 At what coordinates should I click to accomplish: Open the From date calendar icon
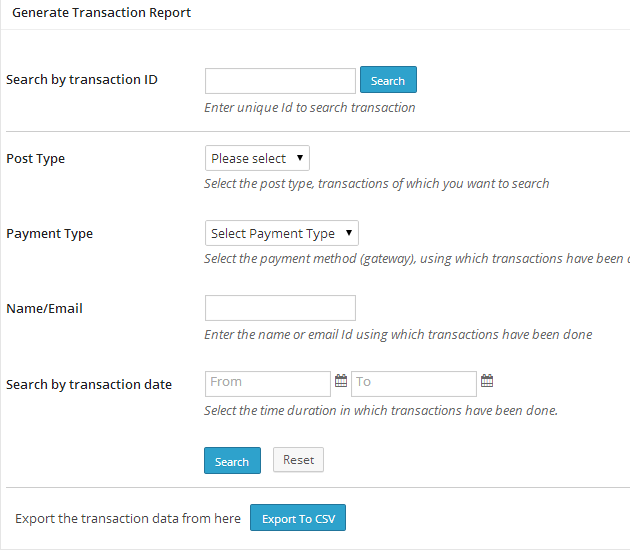pos(341,380)
